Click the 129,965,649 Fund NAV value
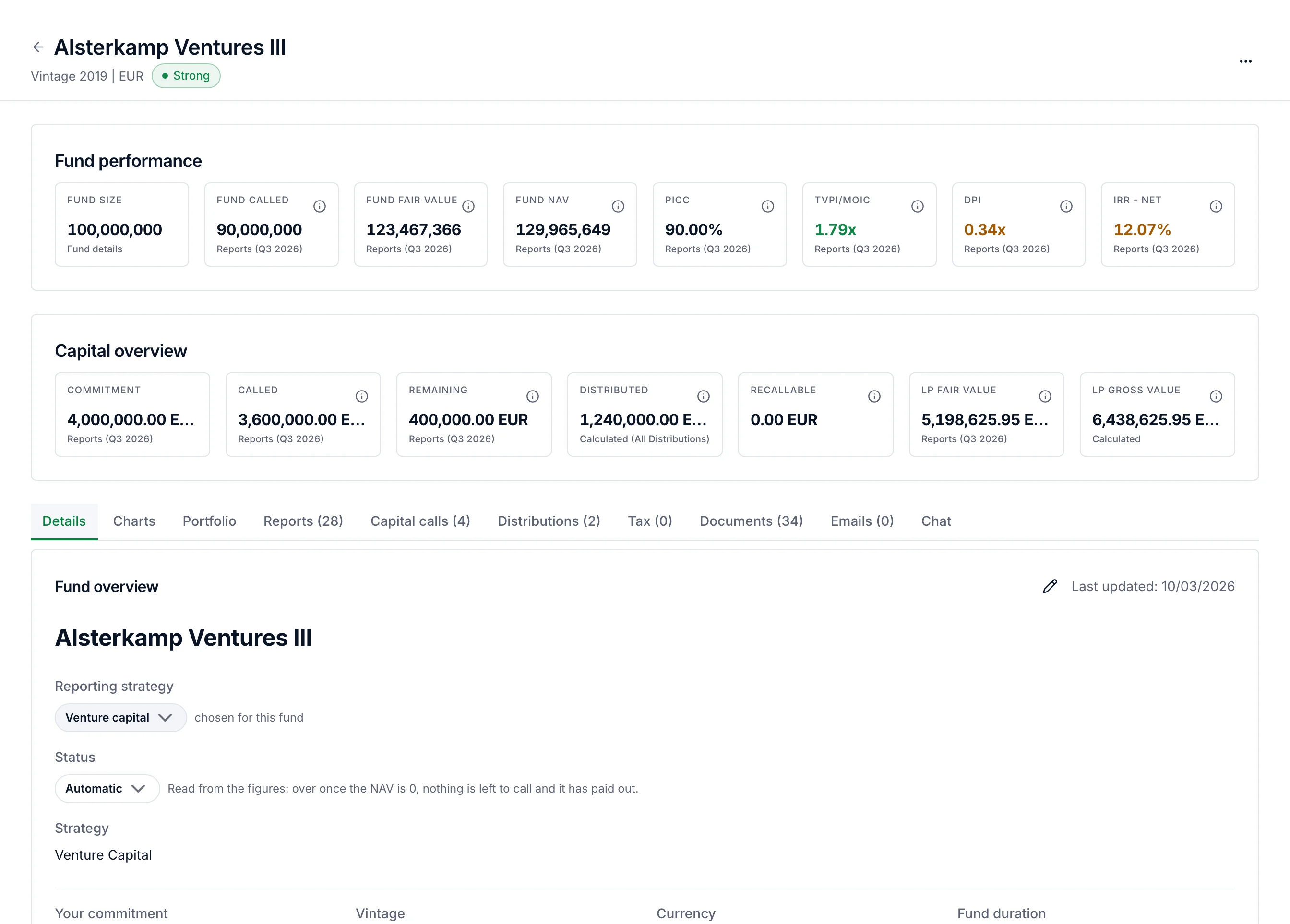 (x=563, y=230)
